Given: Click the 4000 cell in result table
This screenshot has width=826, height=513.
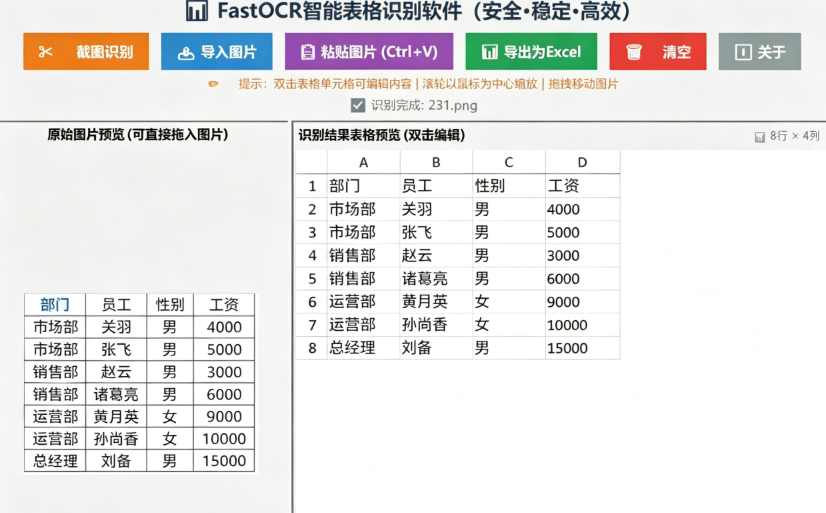Looking at the screenshot, I should pyautogui.click(x=583, y=209).
